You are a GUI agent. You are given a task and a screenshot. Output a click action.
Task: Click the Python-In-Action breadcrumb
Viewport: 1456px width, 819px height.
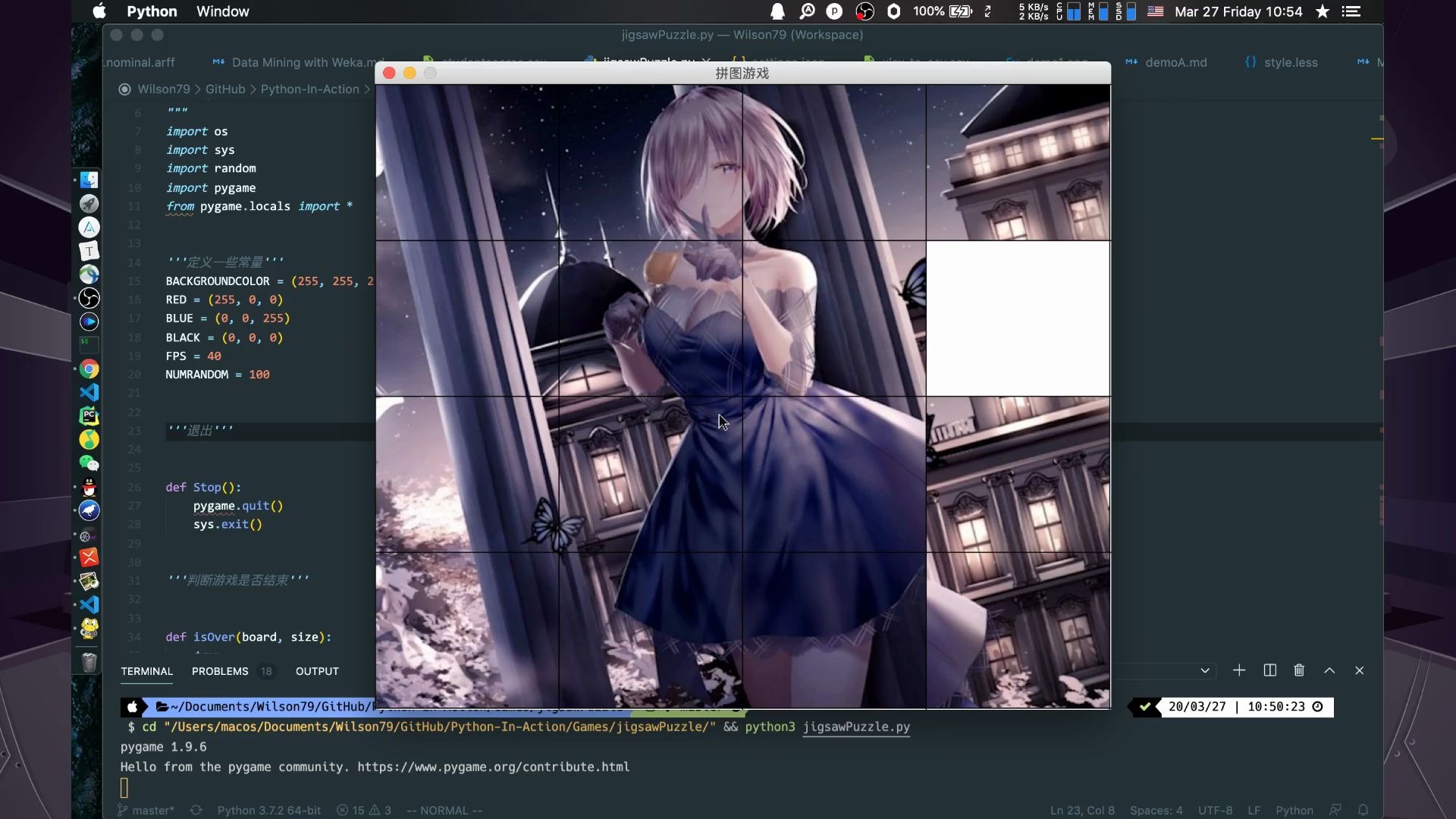tap(309, 89)
